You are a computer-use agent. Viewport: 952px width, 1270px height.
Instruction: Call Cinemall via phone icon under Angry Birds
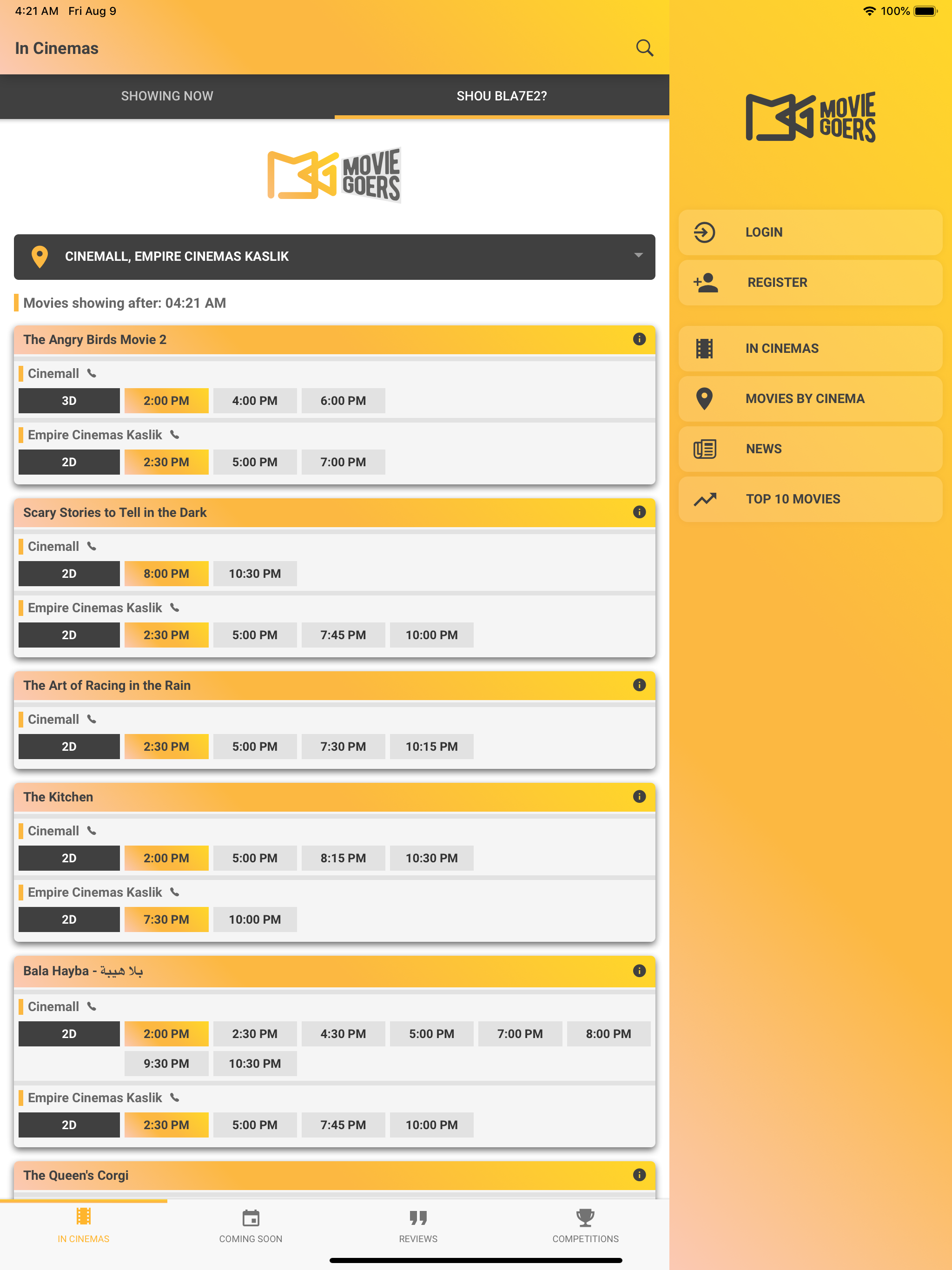tap(92, 374)
